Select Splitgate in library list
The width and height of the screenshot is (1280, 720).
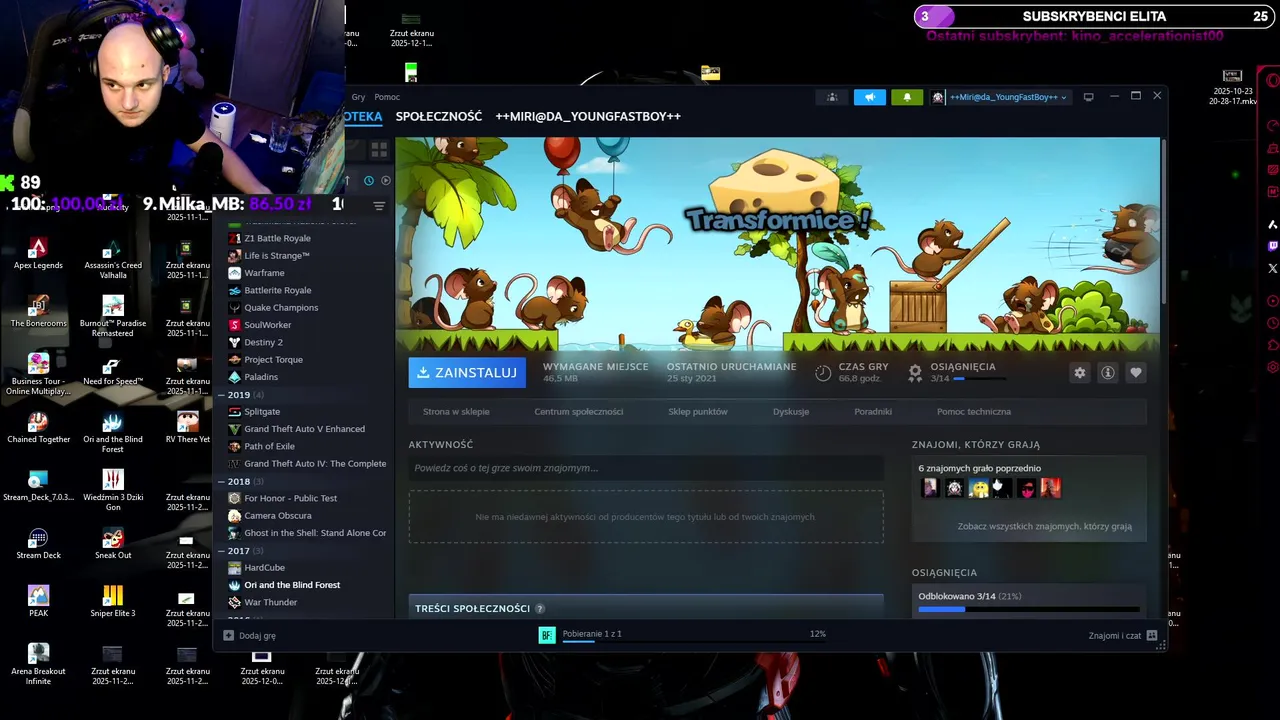point(262,411)
